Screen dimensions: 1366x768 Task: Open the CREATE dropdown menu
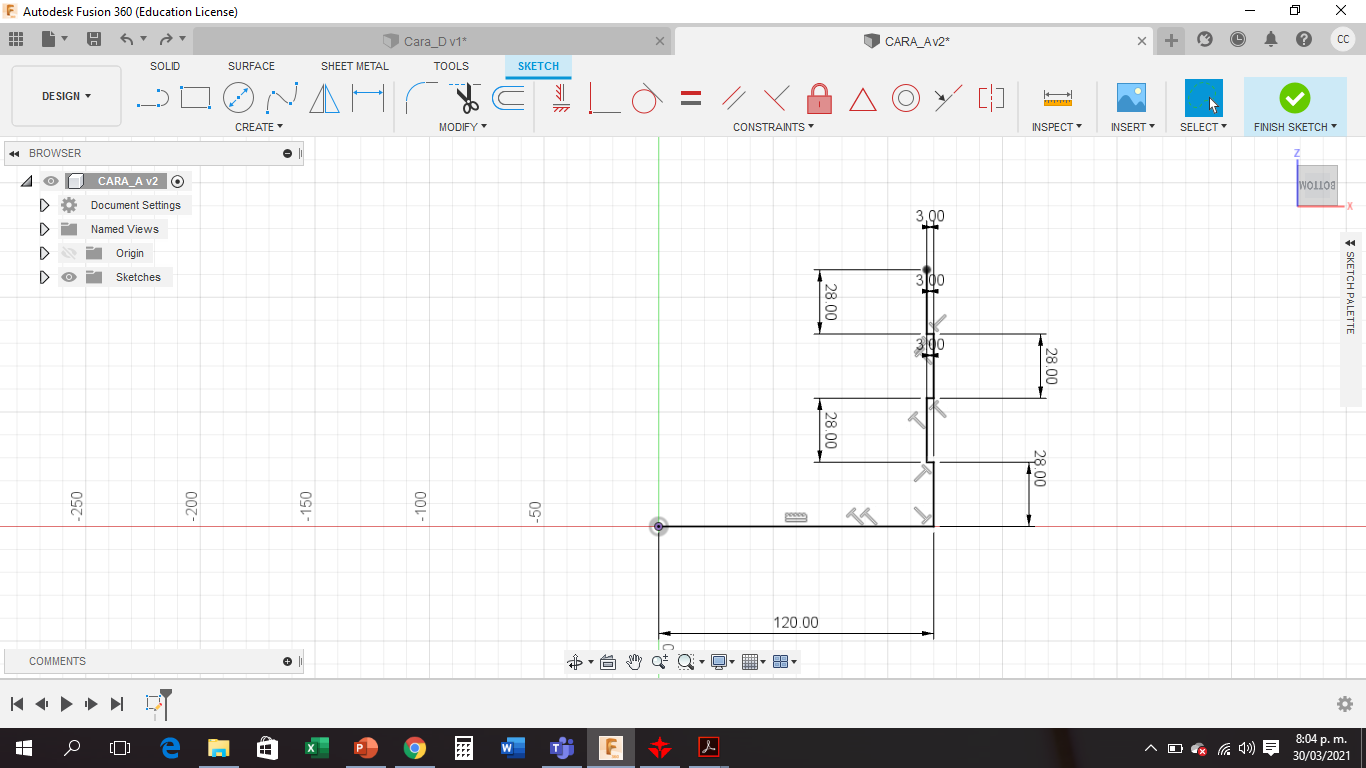point(259,127)
